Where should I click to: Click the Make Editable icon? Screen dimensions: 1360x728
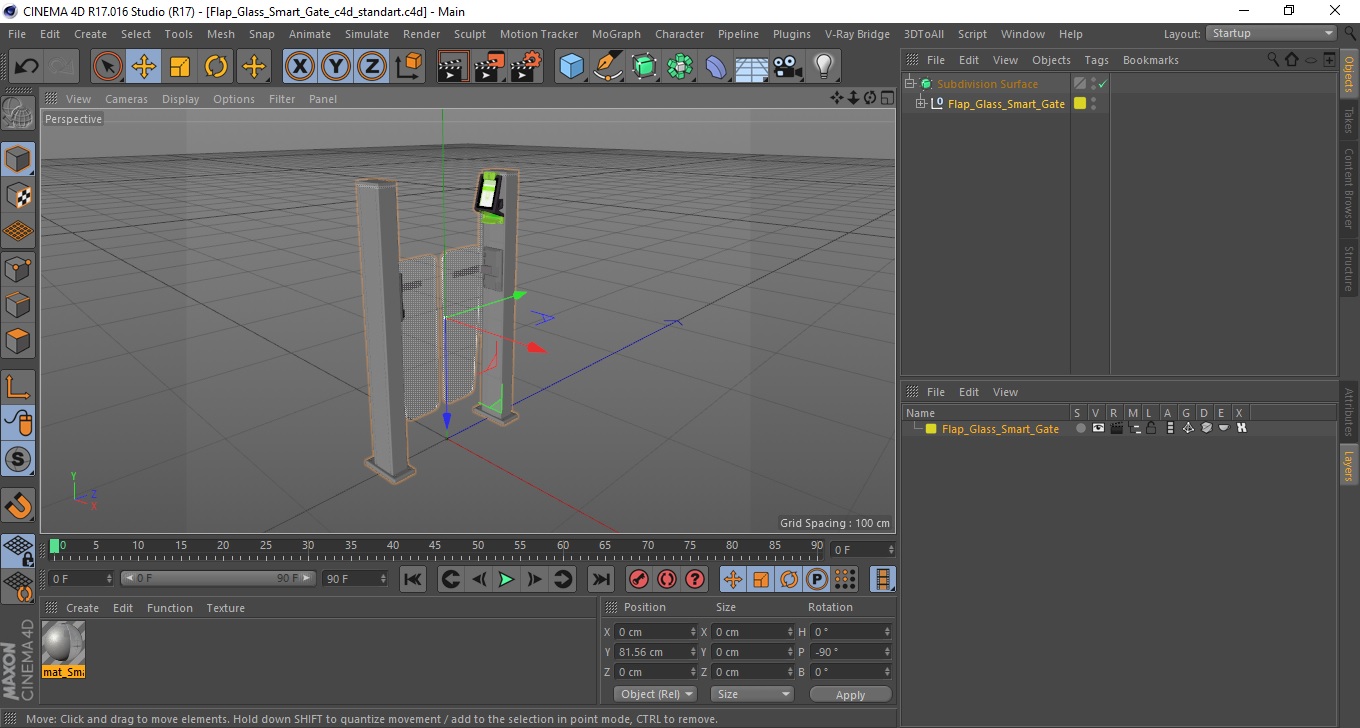[18, 113]
